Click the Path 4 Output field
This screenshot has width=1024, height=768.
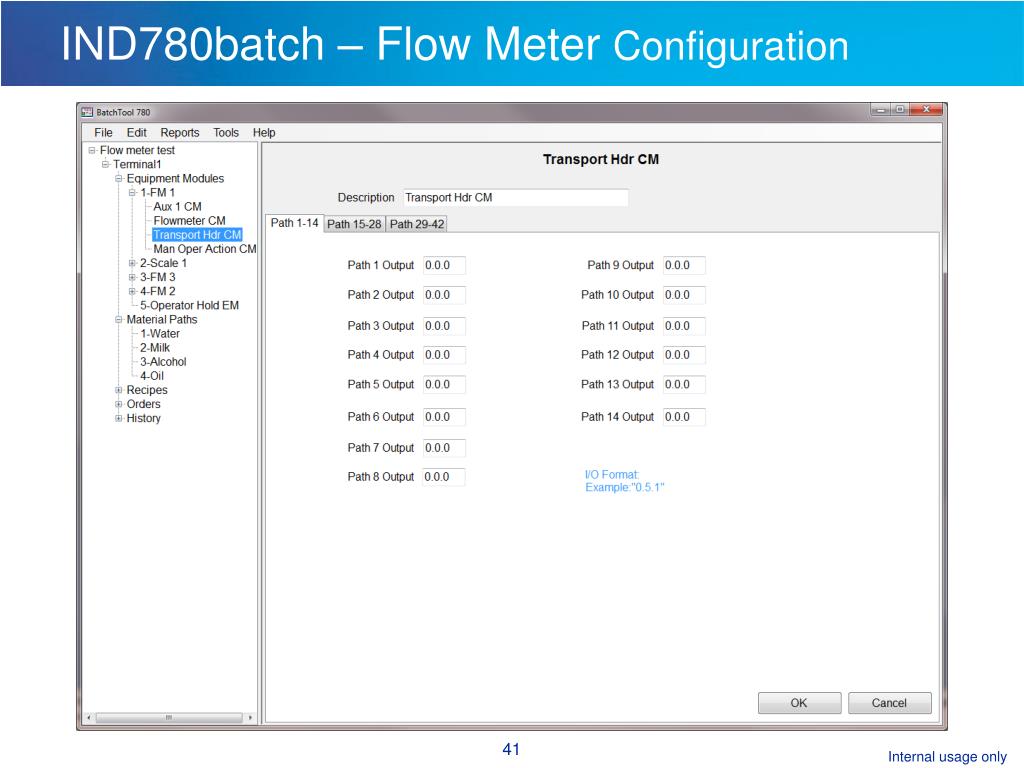[444, 355]
